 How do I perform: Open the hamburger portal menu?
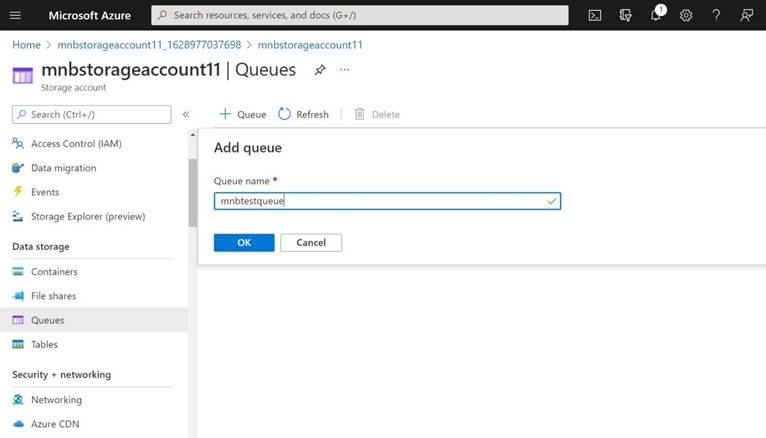pyautogui.click(x=15, y=15)
